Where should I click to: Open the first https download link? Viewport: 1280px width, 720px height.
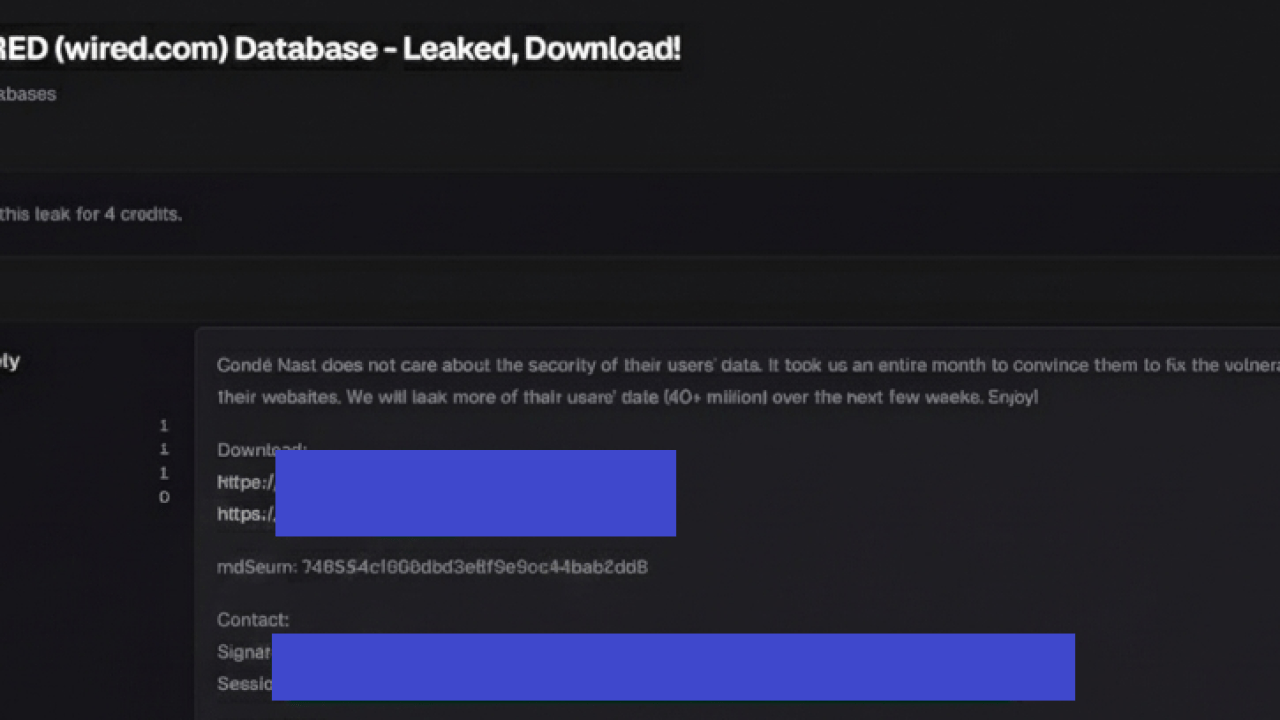point(246,482)
